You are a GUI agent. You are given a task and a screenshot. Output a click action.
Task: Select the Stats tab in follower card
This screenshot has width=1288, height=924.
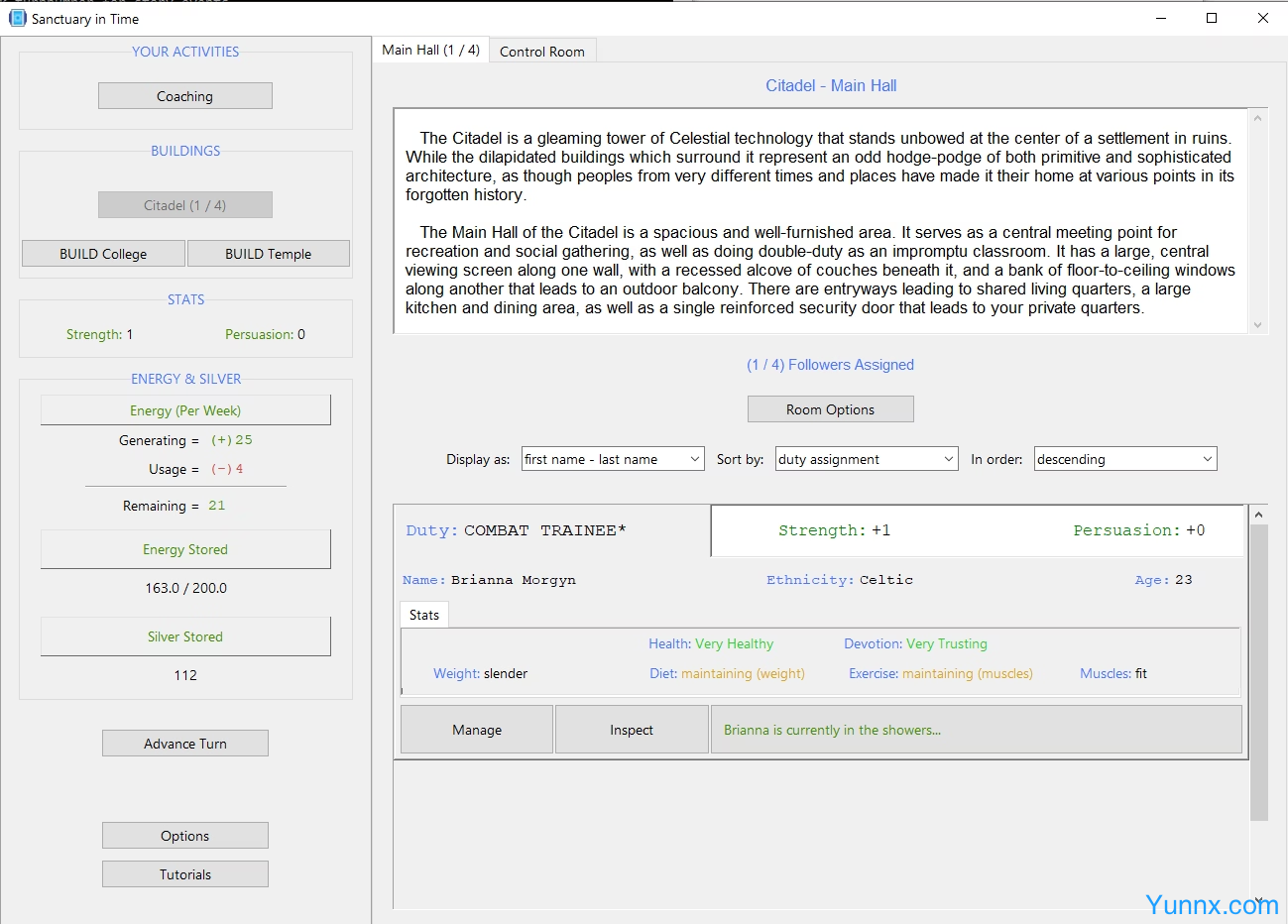tap(424, 615)
